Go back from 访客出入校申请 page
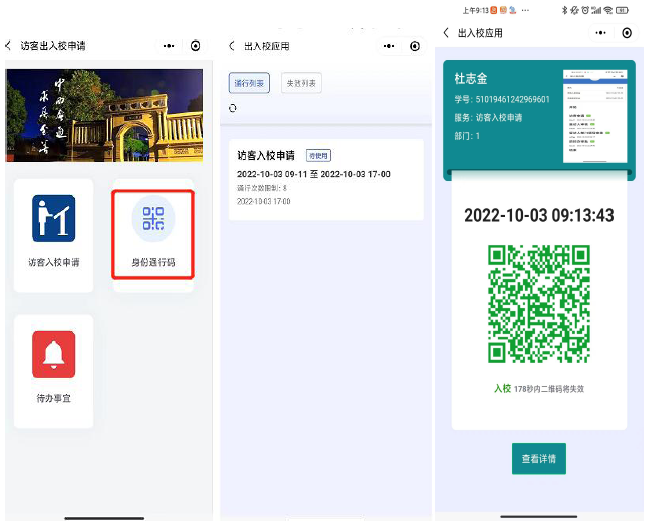 pos(9,46)
